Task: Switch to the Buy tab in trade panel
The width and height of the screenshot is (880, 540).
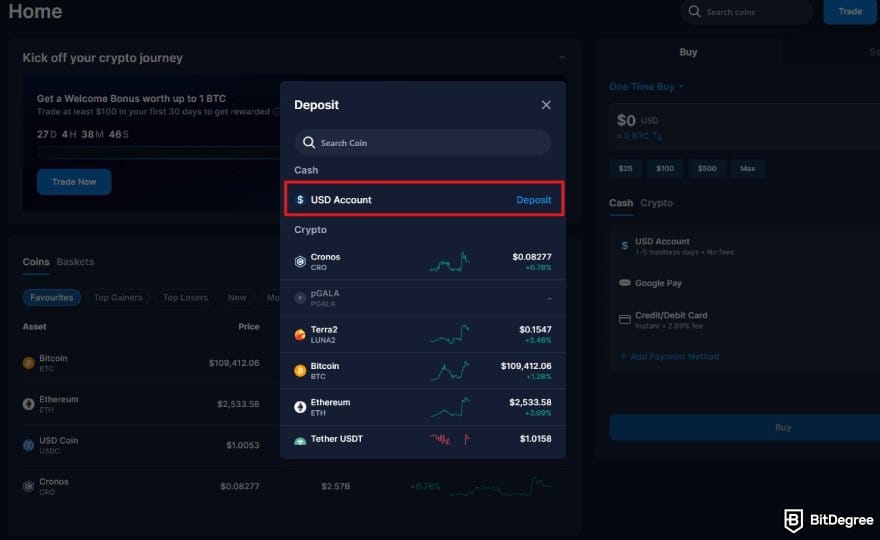Action: (x=688, y=52)
